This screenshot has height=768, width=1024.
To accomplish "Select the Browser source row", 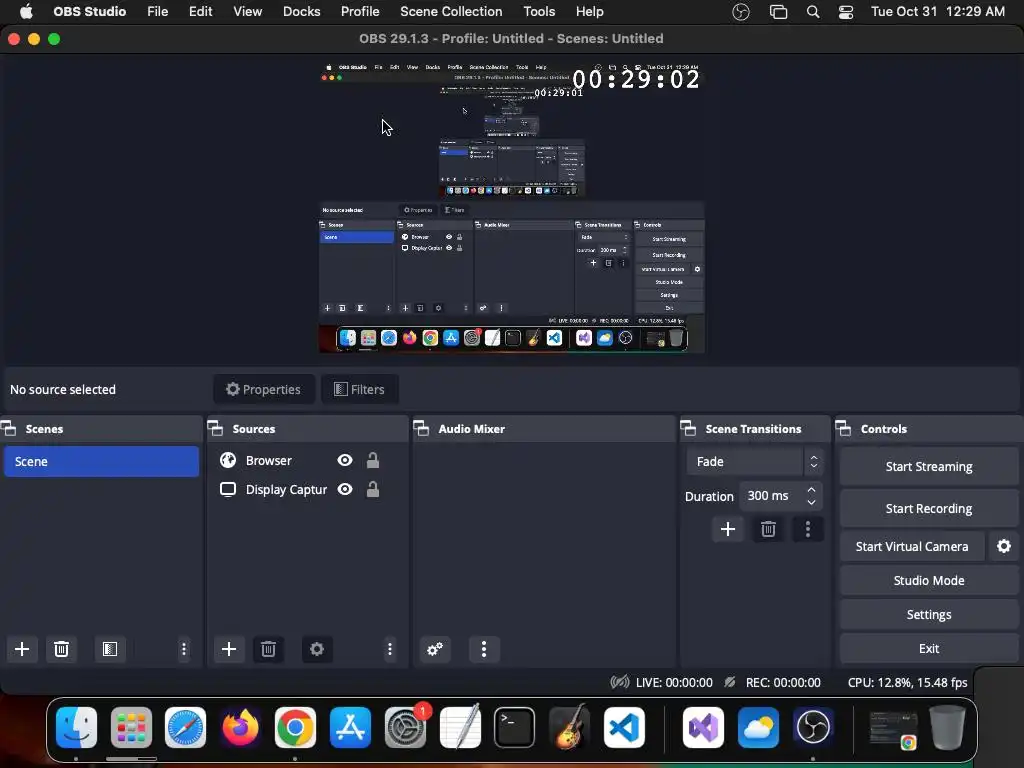I will click(x=307, y=460).
